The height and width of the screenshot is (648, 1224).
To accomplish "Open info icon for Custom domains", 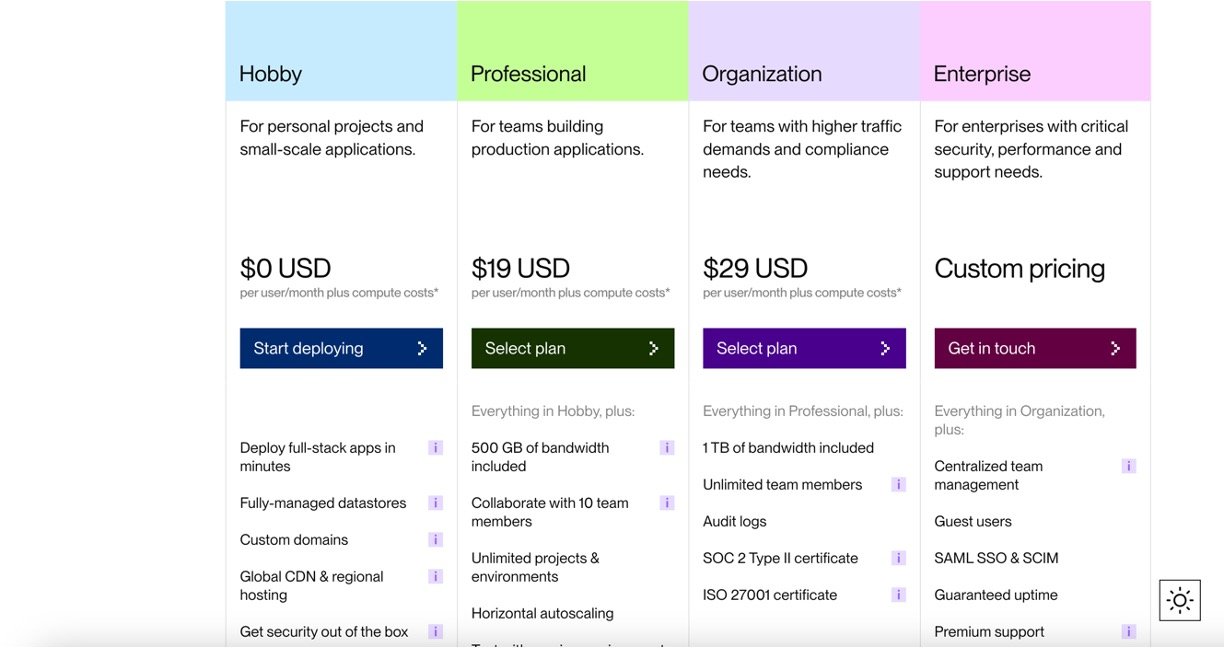I will click(435, 540).
